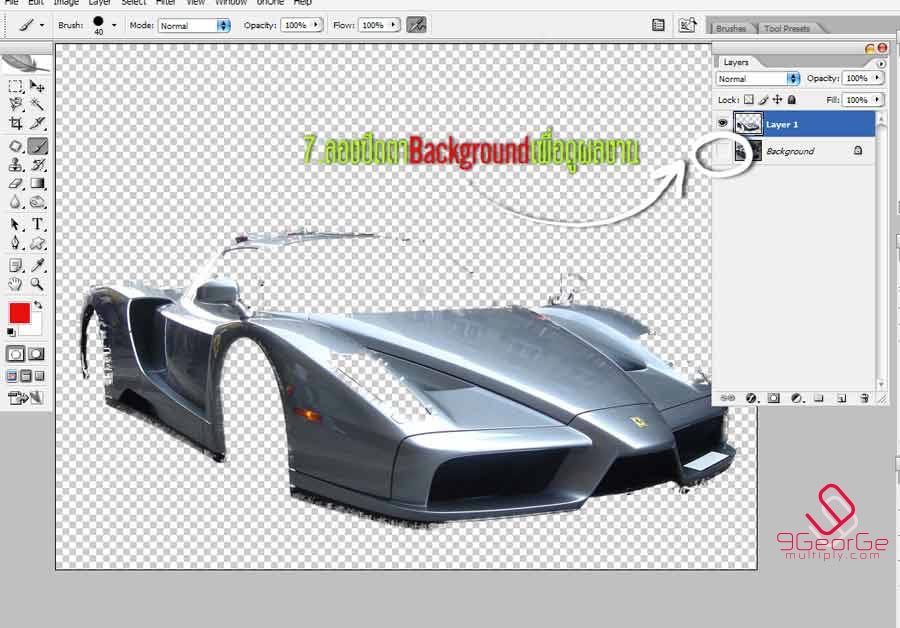This screenshot has width=900, height=628.
Task: Create new adjustment layer from Layers panel
Action: (796, 398)
